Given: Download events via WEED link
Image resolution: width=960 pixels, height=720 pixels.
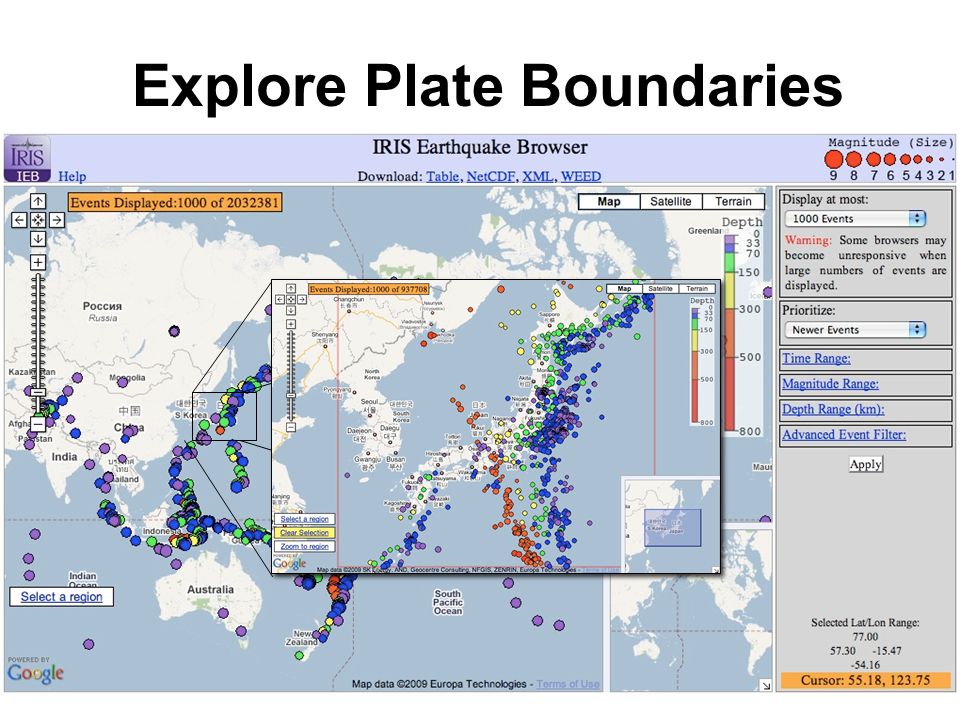Looking at the screenshot, I should point(580,176).
